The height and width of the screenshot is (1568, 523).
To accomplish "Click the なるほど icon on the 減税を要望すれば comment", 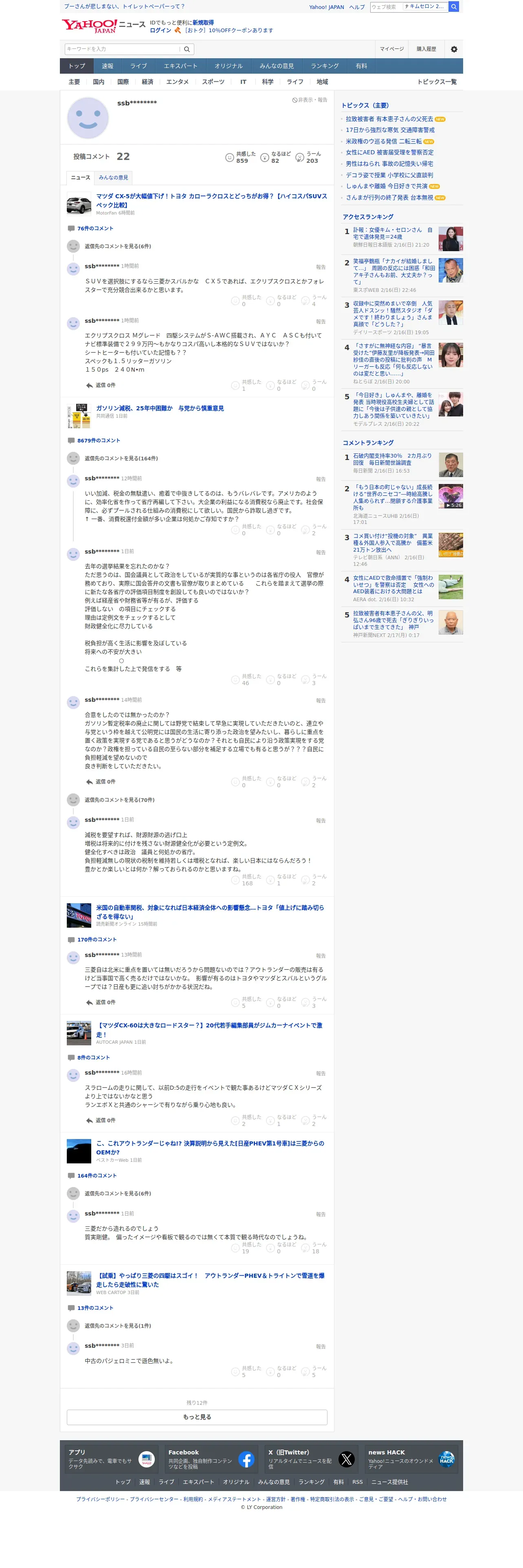I will click(270, 880).
